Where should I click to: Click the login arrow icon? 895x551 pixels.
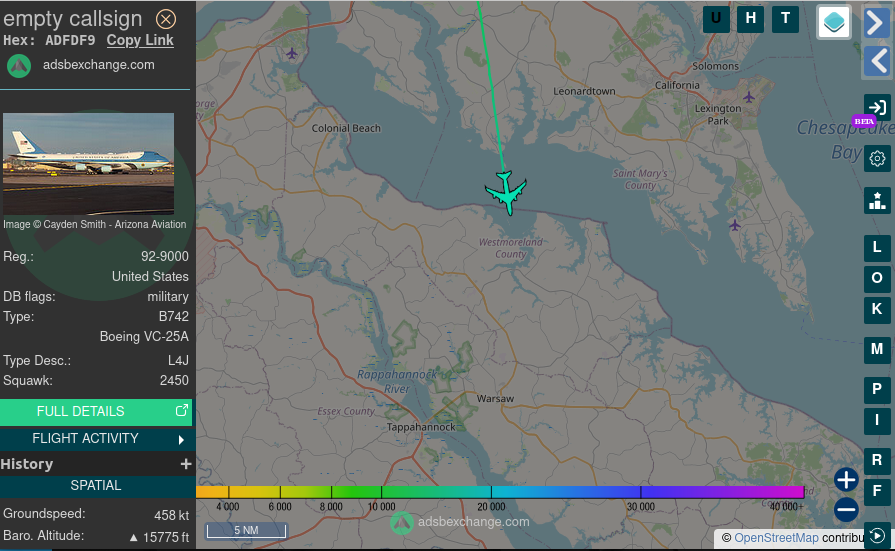[x=877, y=108]
